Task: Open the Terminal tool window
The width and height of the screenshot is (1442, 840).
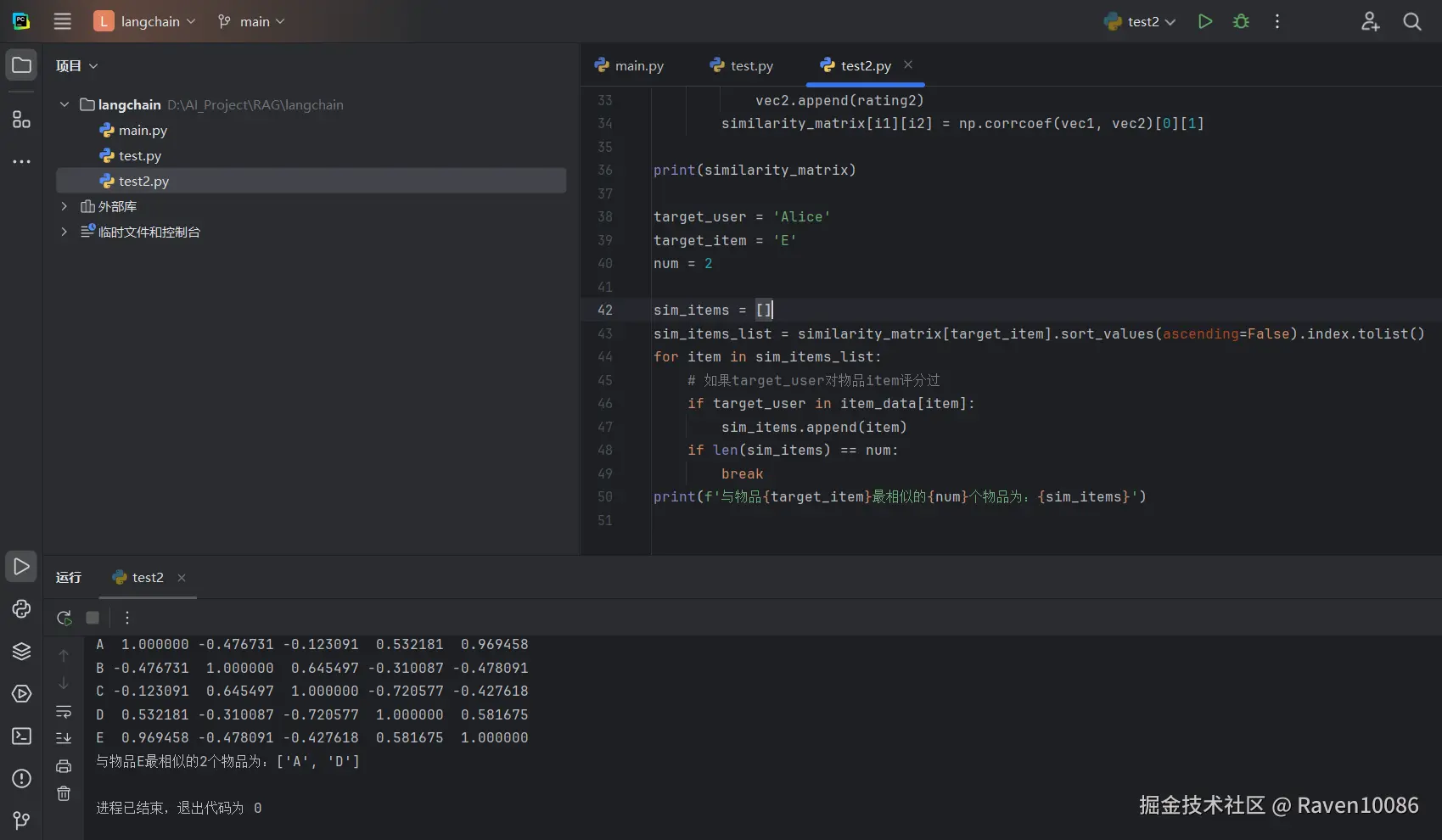Action: [21, 736]
